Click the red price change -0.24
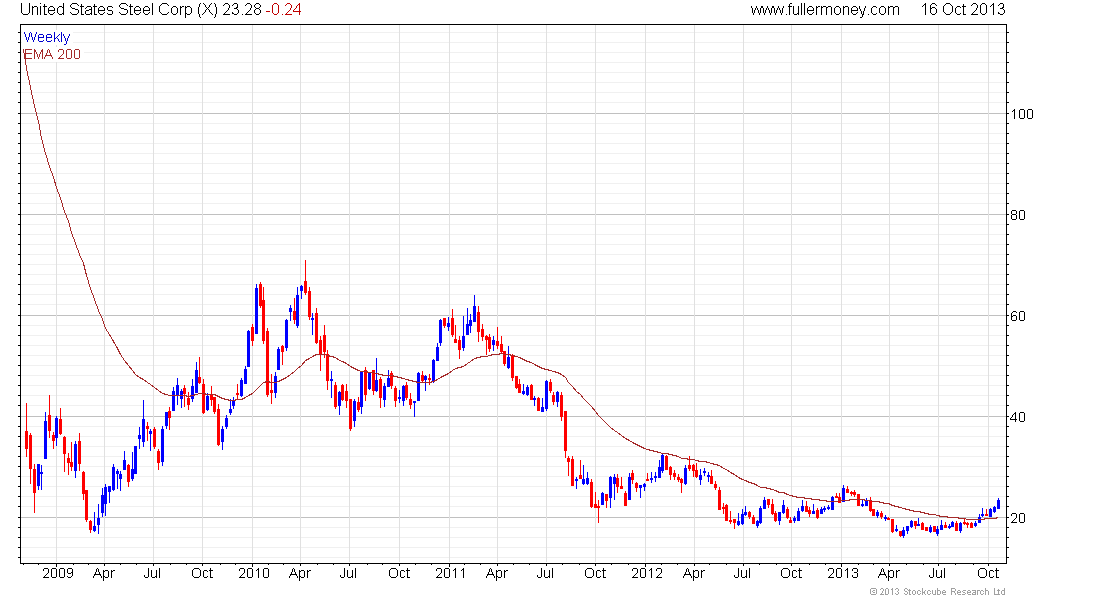 pos(283,10)
